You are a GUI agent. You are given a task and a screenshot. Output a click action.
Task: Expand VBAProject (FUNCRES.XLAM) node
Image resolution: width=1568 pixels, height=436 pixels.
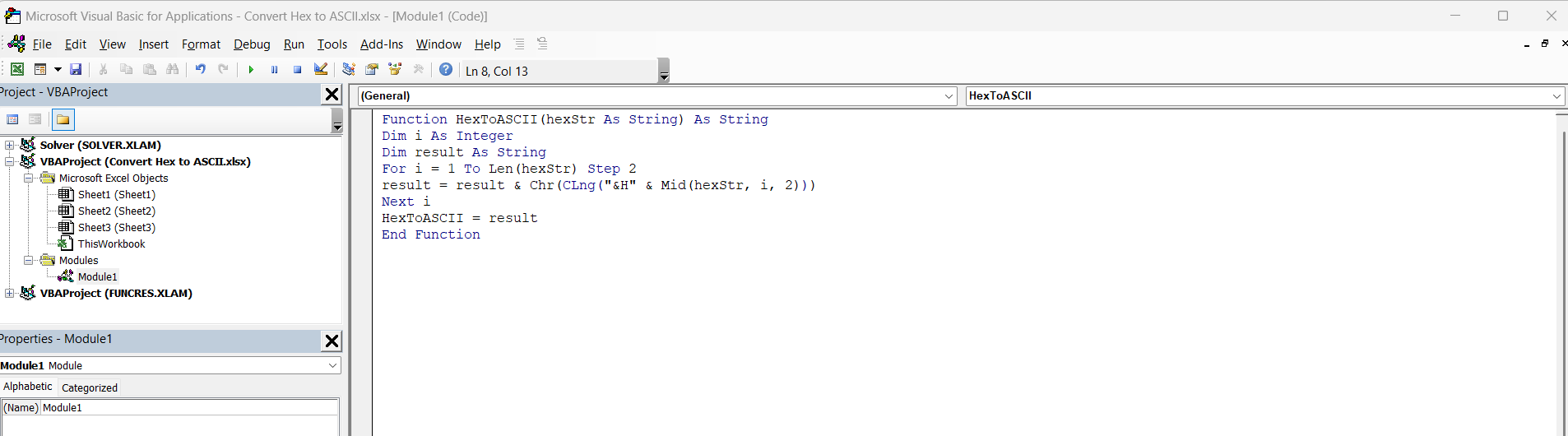pos(10,294)
